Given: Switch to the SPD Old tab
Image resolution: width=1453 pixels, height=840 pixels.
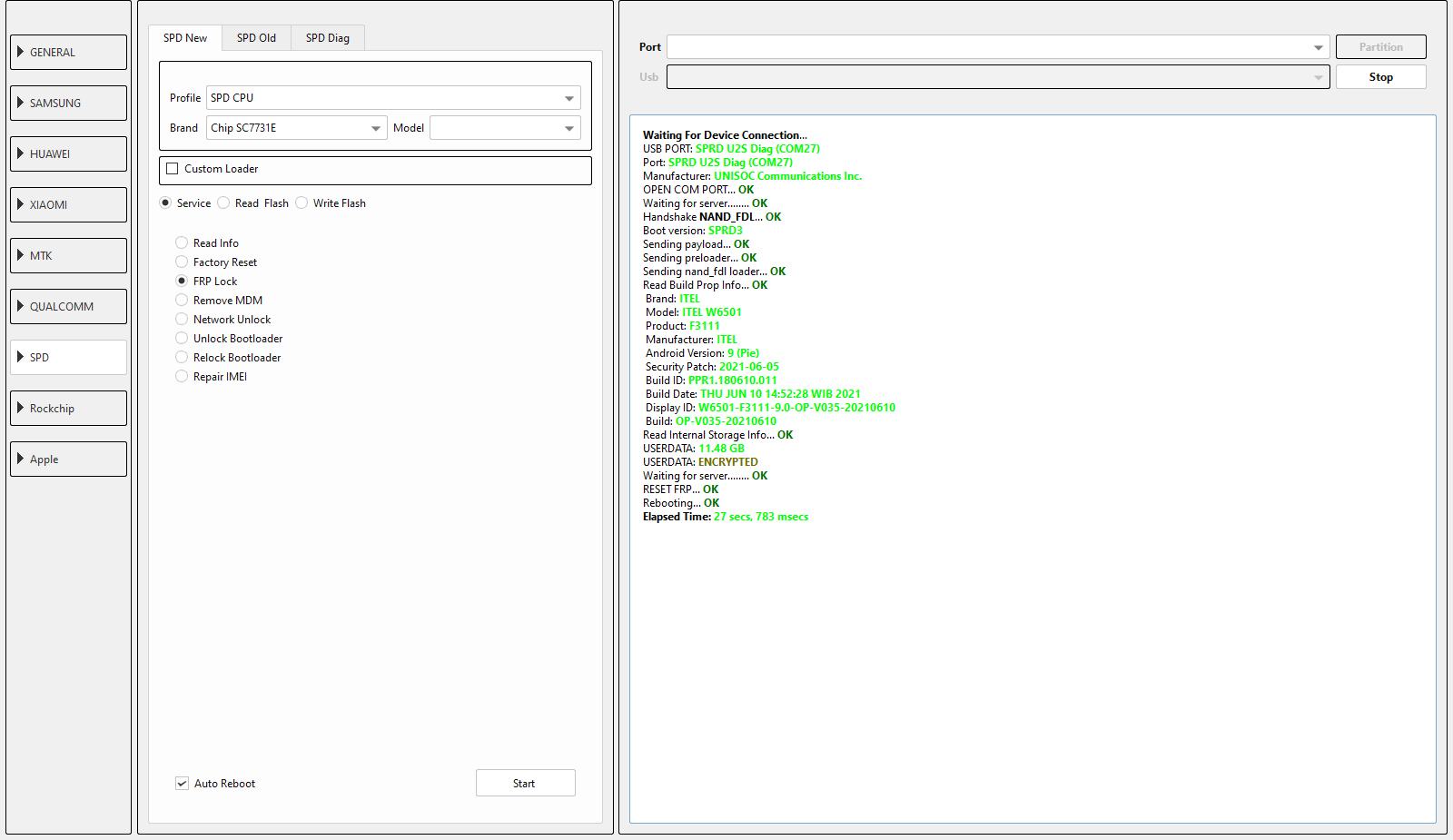Looking at the screenshot, I should click(x=256, y=37).
